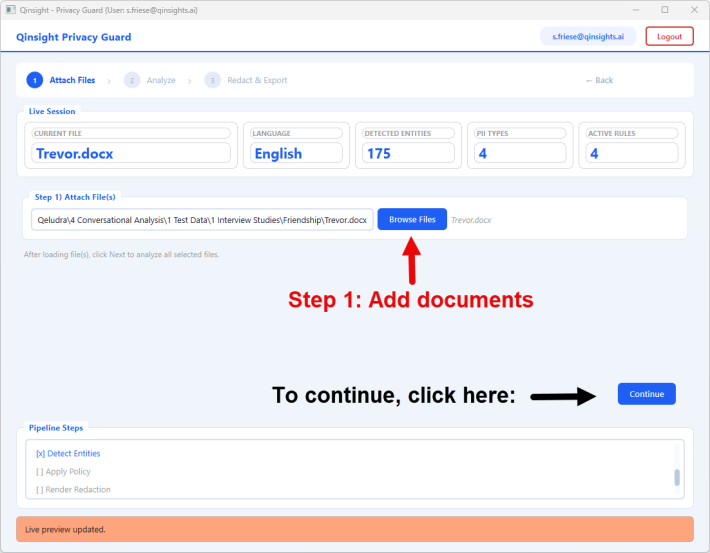
Task: Select the Attach Files step tab
Action: (x=72, y=80)
